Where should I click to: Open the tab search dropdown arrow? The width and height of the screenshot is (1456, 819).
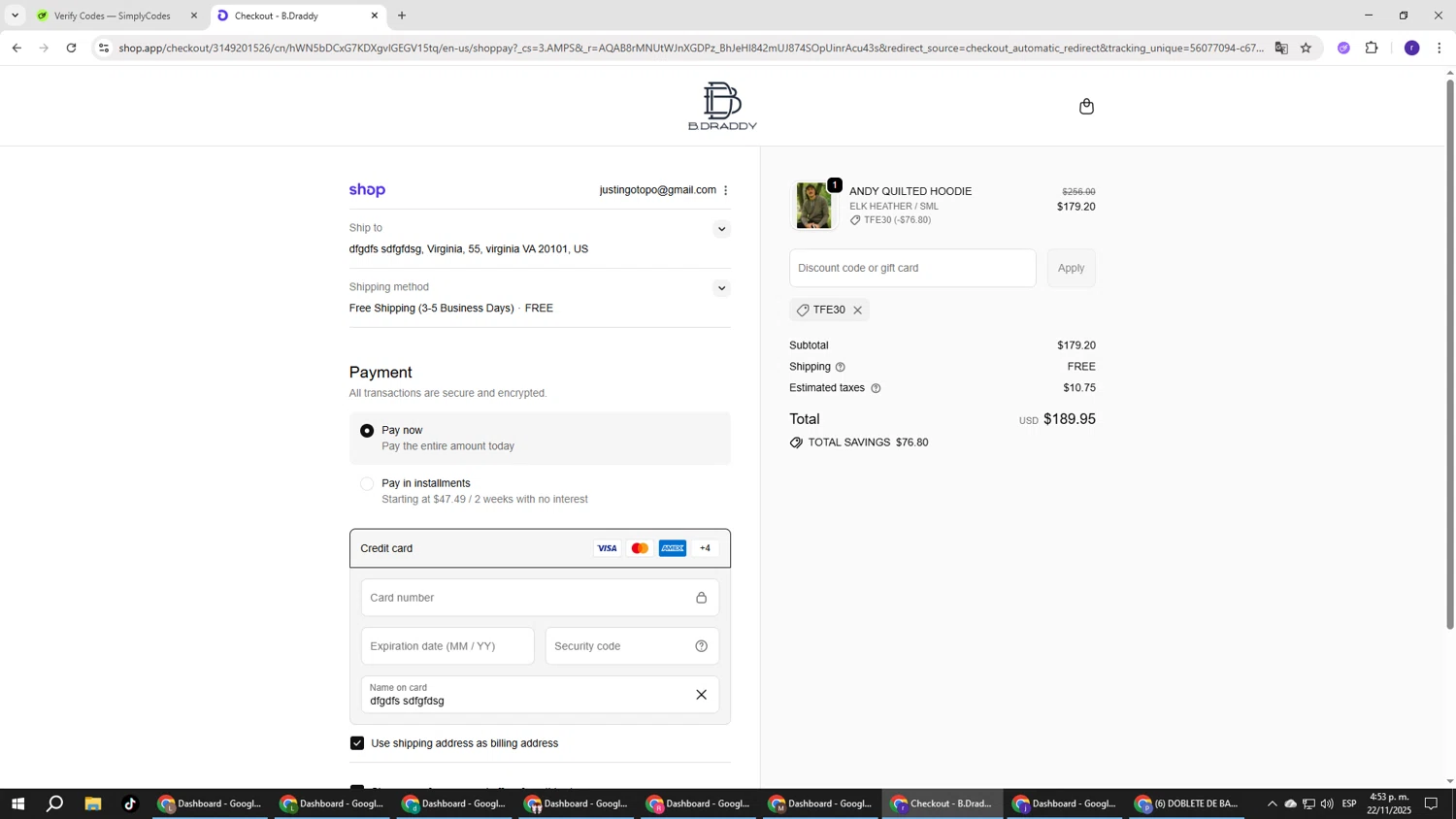click(15, 16)
